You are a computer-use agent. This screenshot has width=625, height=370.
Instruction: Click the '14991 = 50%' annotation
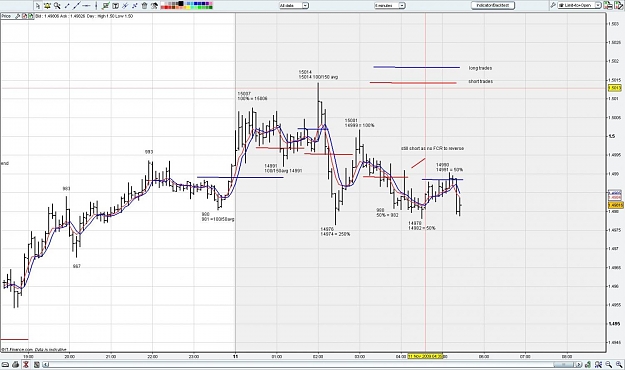pos(450,170)
